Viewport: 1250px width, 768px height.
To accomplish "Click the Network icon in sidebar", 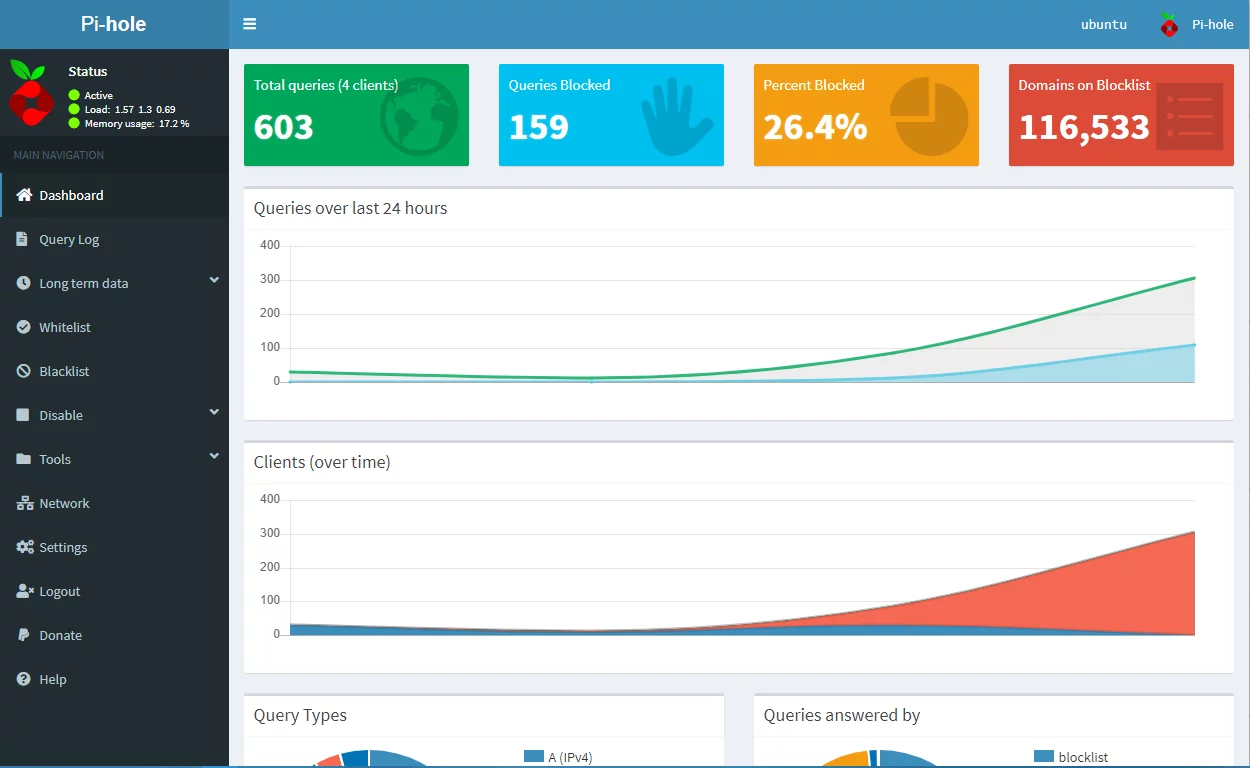I will 24,503.
